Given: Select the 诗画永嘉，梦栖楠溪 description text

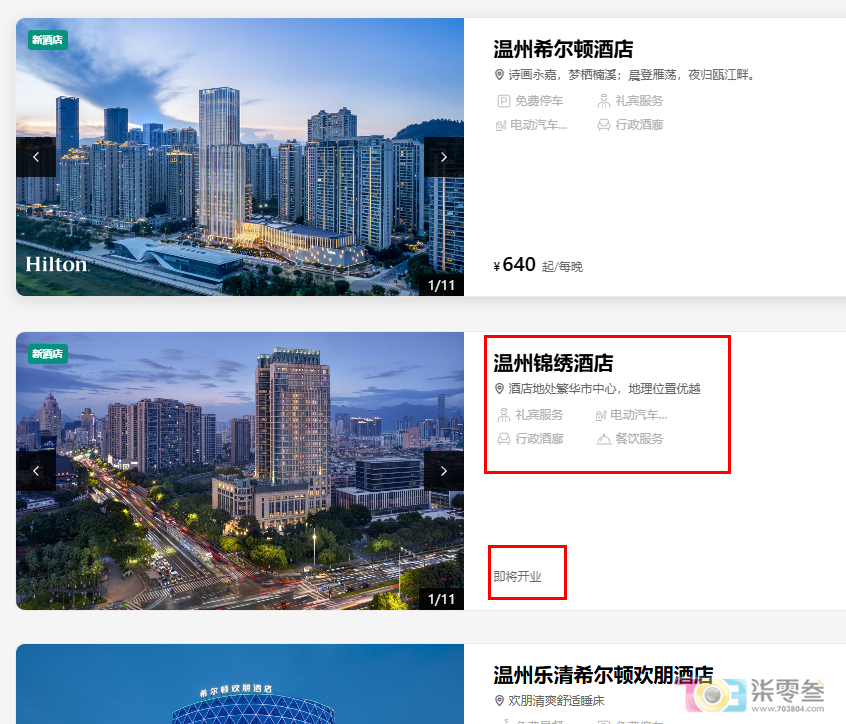Looking at the screenshot, I should tap(631, 75).
